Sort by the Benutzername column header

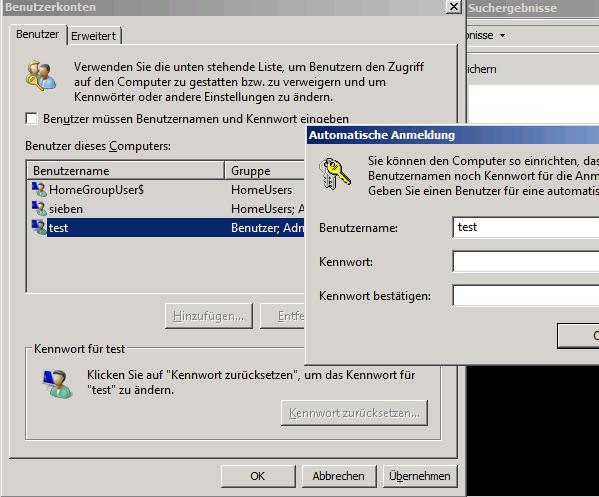click(x=126, y=171)
